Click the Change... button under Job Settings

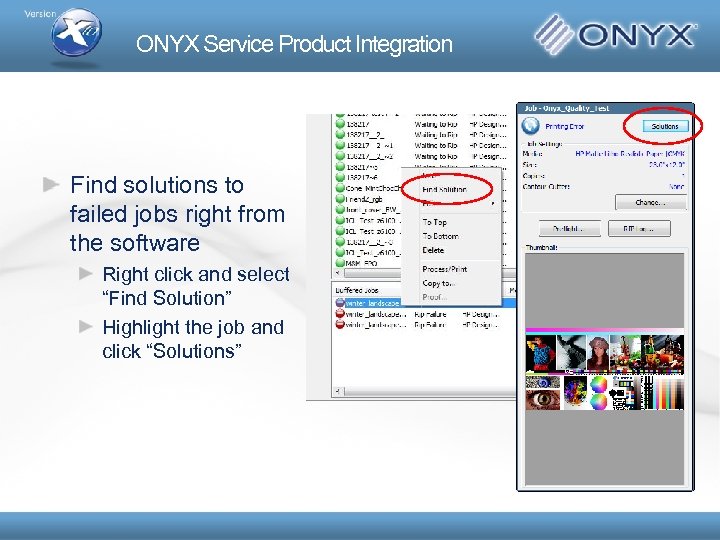[651, 202]
